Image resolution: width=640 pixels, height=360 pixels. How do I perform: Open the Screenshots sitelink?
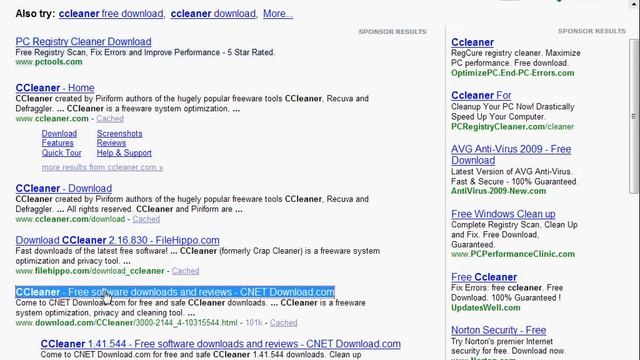click(x=120, y=133)
